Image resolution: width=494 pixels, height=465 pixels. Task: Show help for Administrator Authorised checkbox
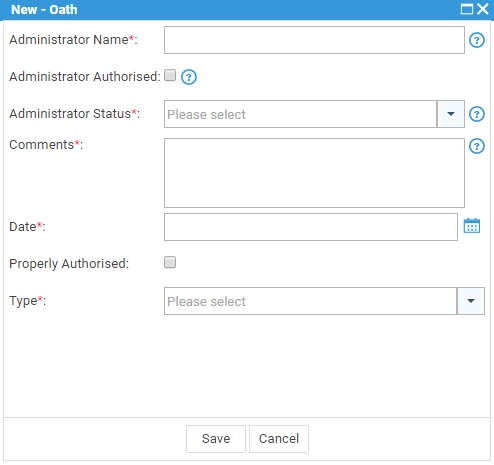coord(189,77)
